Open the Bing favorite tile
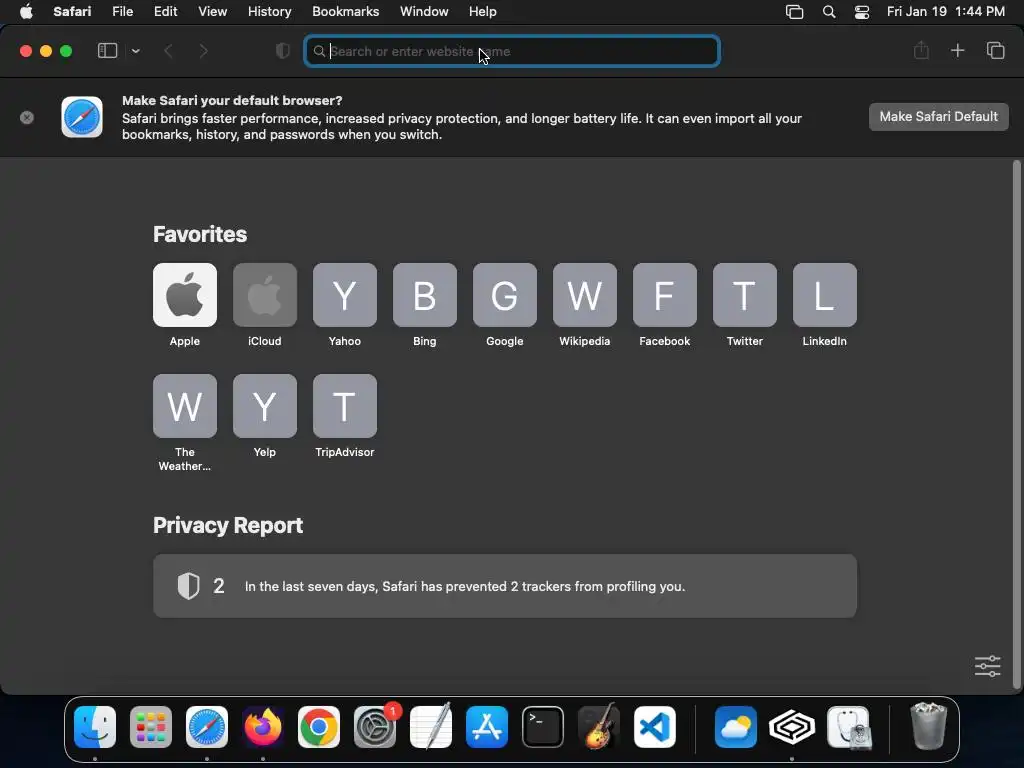 pyautogui.click(x=424, y=295)
